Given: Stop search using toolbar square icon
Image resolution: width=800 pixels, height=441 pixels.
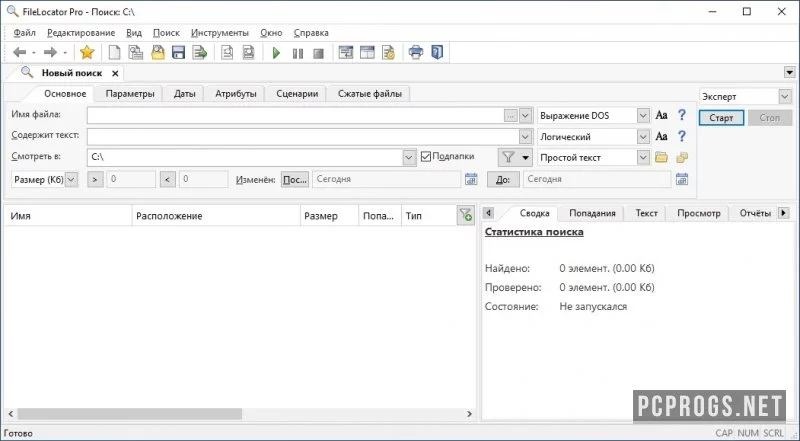Looking at the screenshot, I should (x=318, y=53).
